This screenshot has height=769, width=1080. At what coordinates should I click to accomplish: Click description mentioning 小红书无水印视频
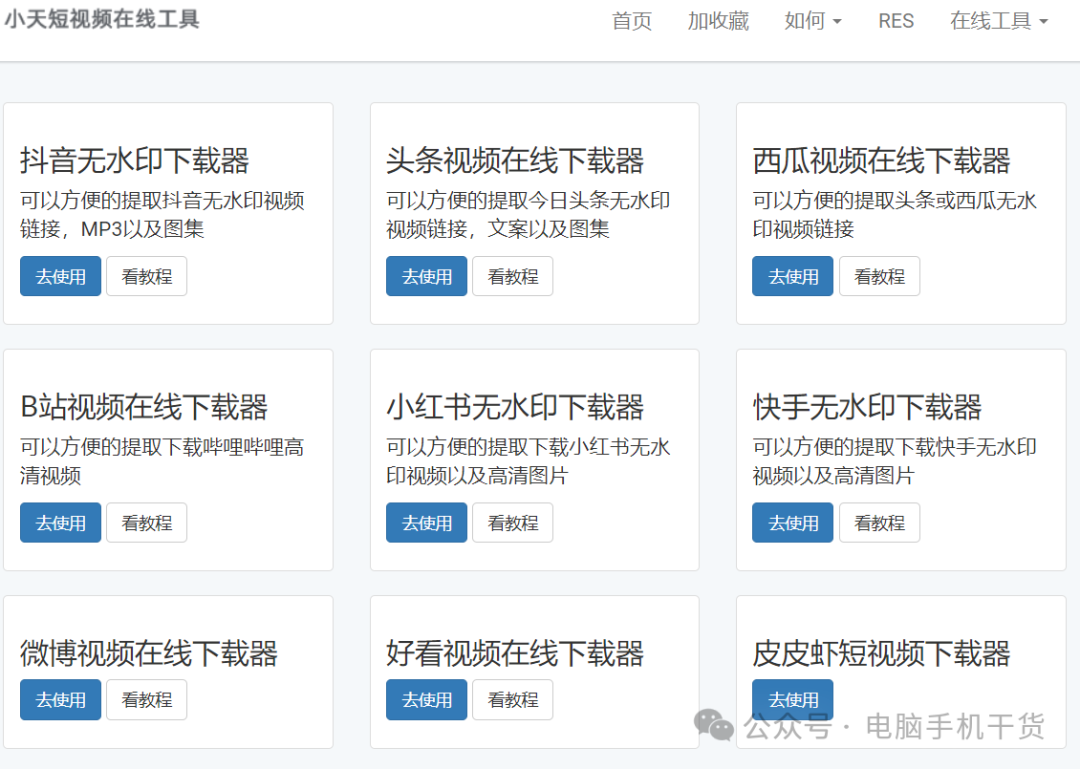point(528,461)
